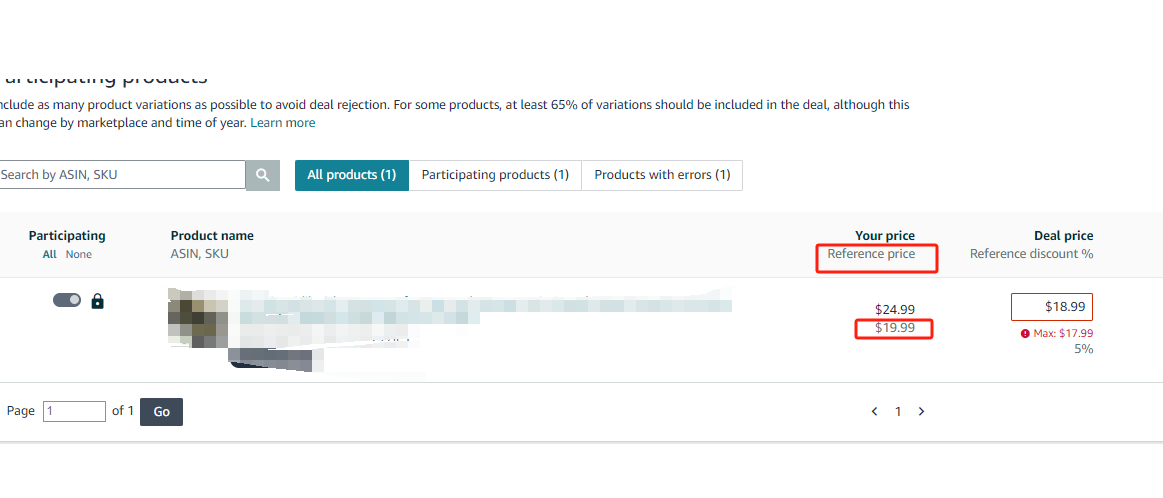Go to next page with right chevron
This screenshot has height=498, width=1163.
[x=921, y=411]
